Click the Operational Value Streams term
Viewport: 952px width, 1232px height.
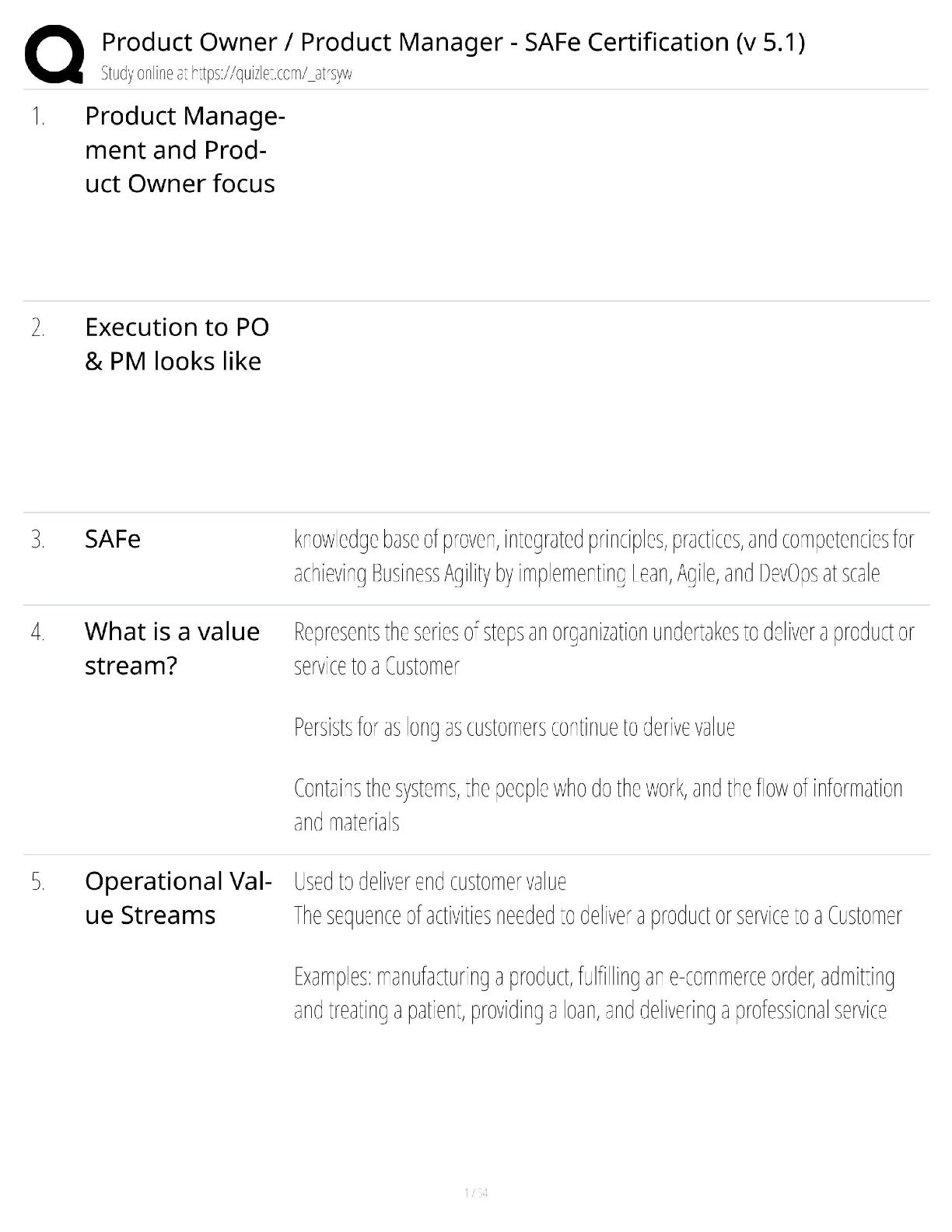click(x=178, y=898)
